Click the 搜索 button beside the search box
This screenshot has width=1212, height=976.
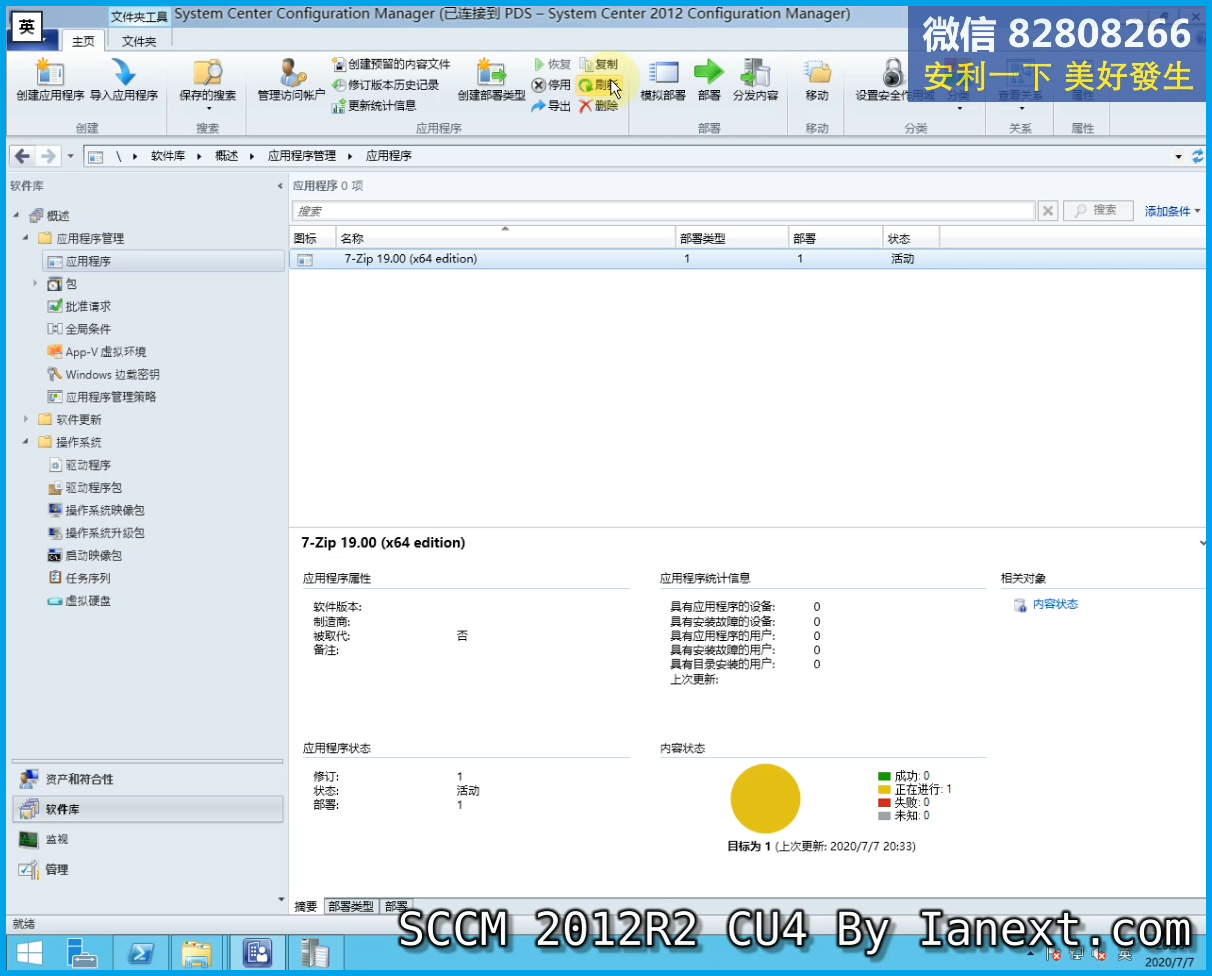(x=1097, y=210)
